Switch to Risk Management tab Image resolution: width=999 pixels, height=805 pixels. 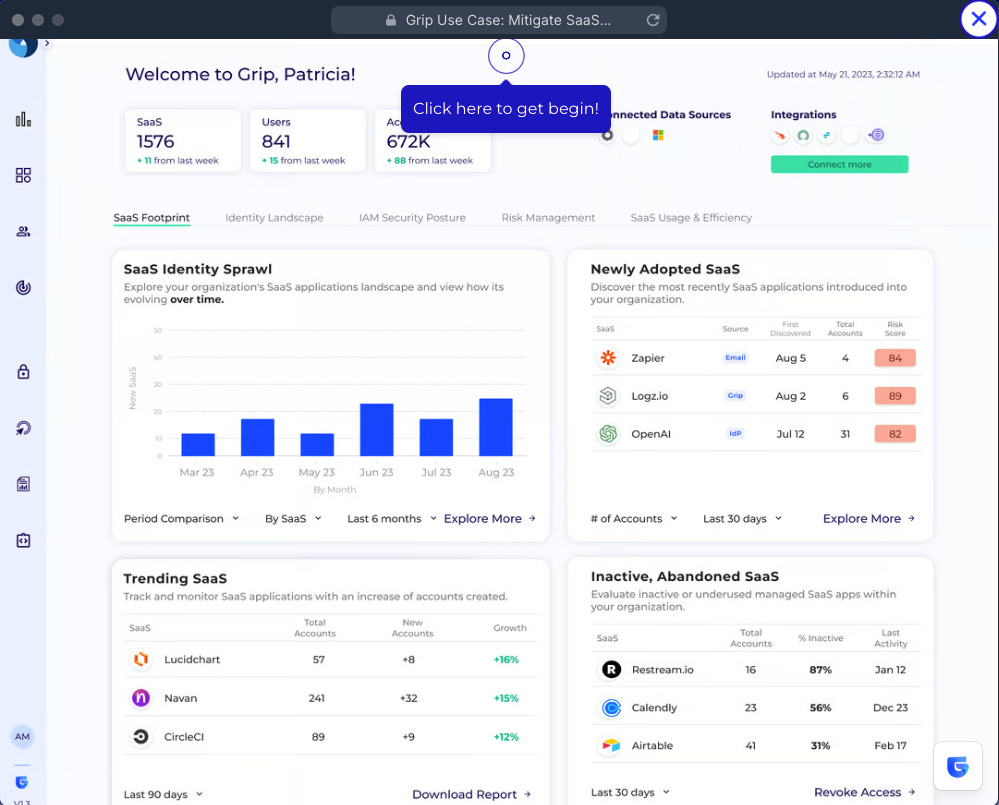click(x=548, y=218)
